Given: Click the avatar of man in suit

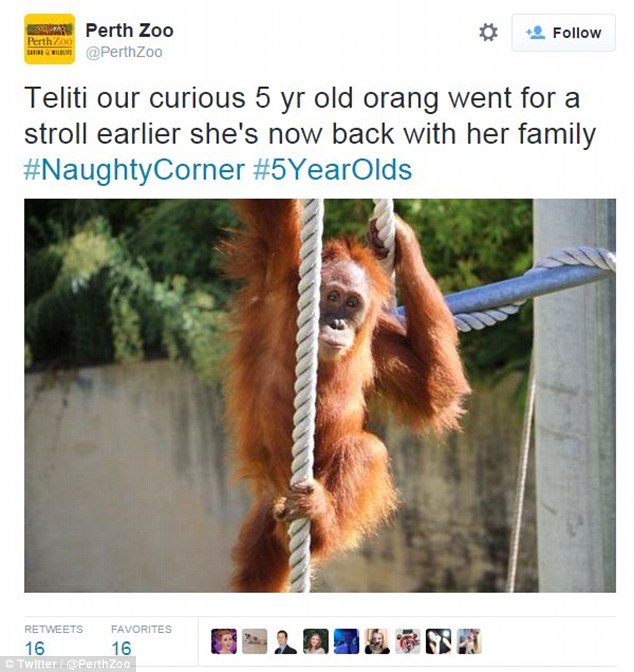Looking at the screenshot, I should tap(285, 641).
